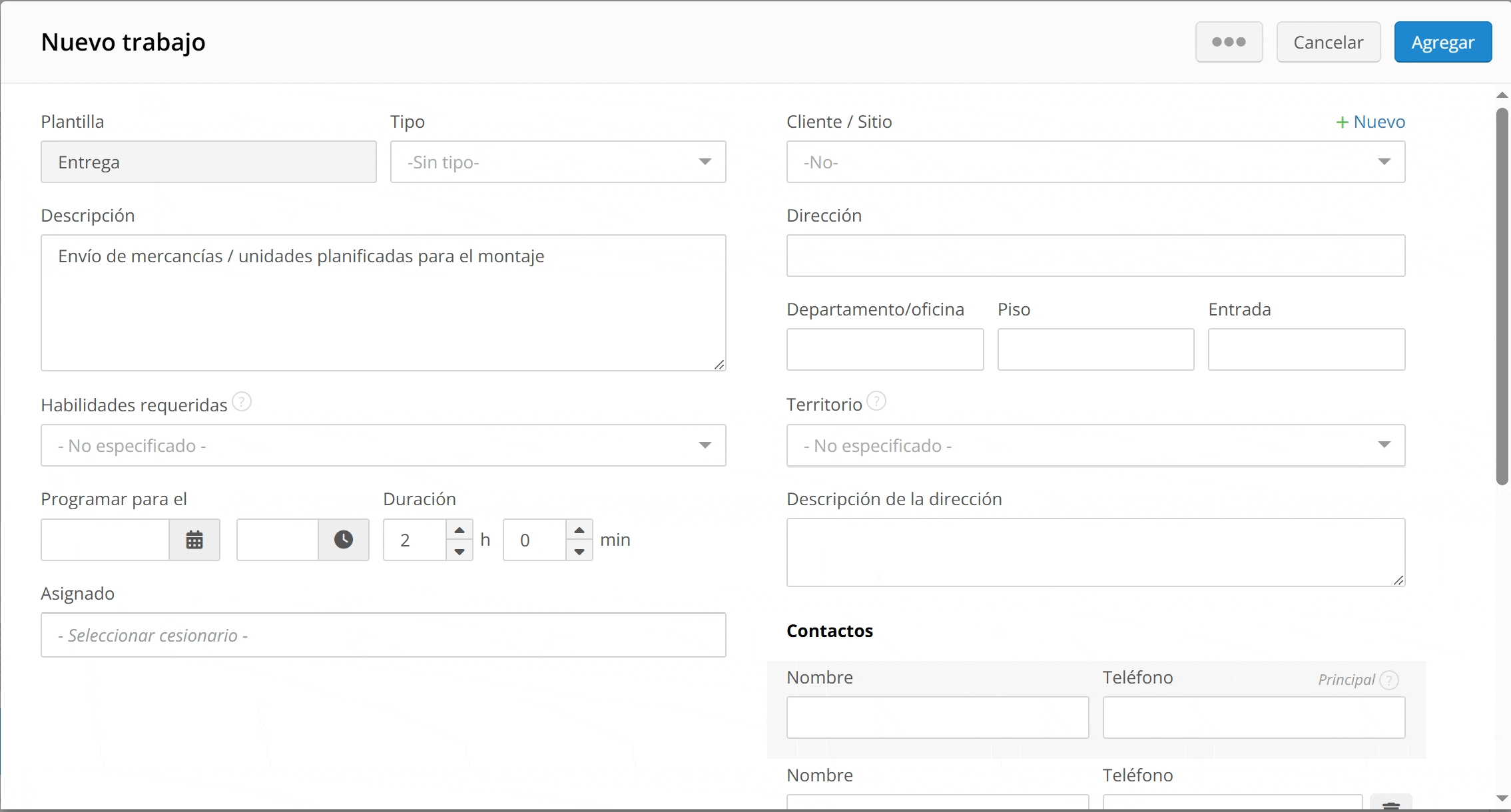Click the Agregar button
Viewport: 1511px width, 812px height.
click(x=1442, y=42)
